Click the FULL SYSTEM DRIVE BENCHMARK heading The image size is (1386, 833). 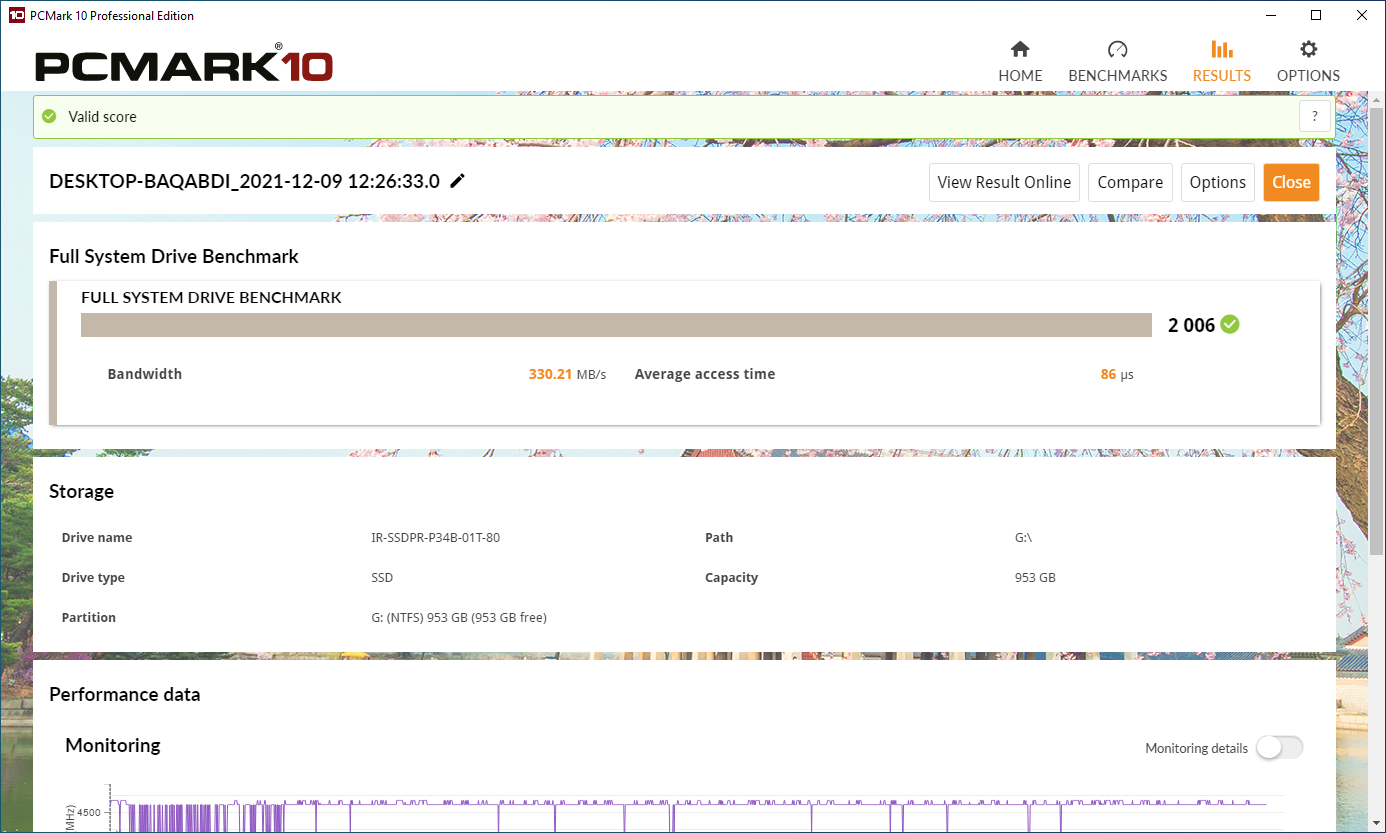[211, 297]
